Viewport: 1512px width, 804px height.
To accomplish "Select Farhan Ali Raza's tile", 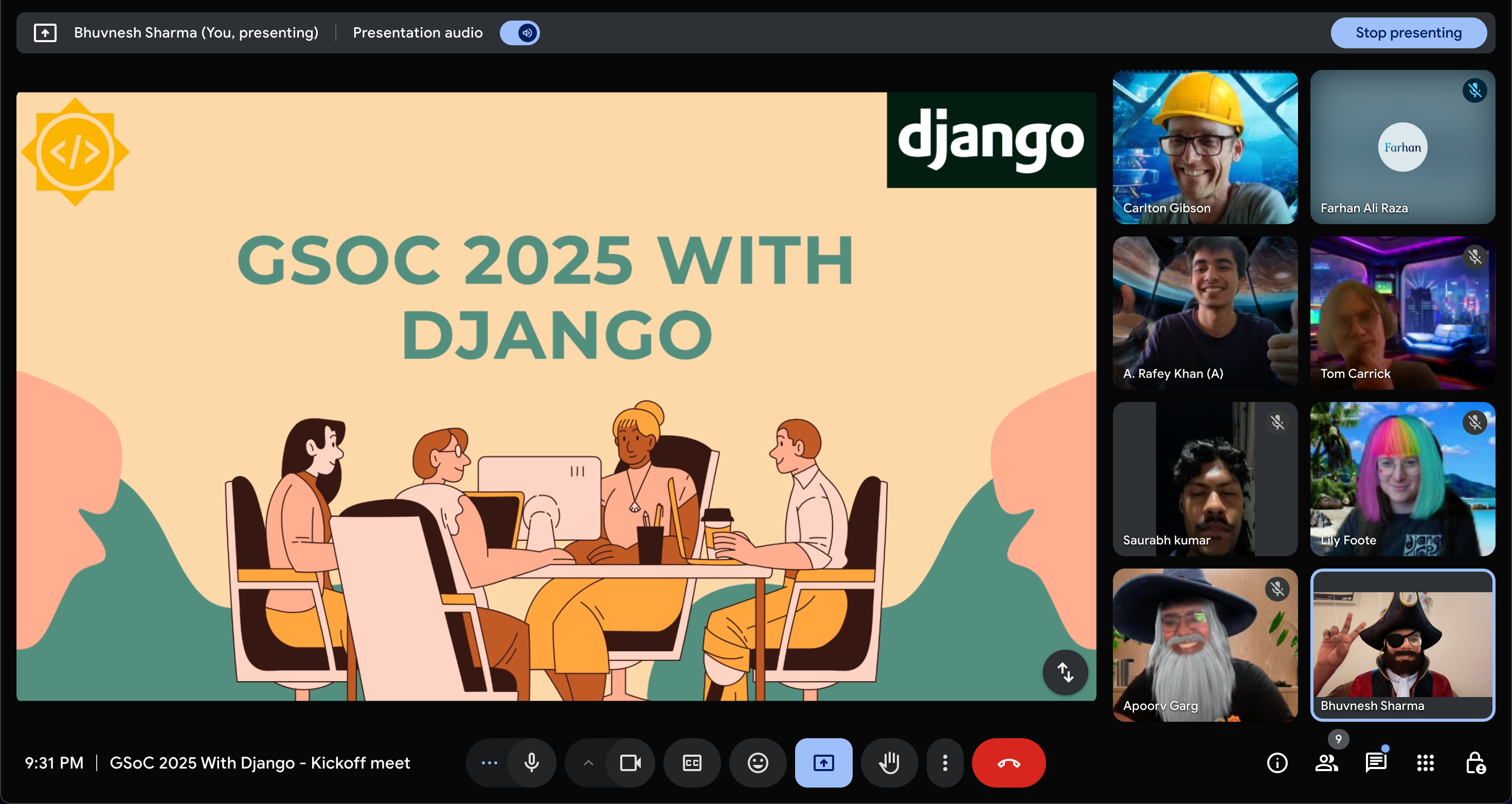I will [x=1402, y=147].
